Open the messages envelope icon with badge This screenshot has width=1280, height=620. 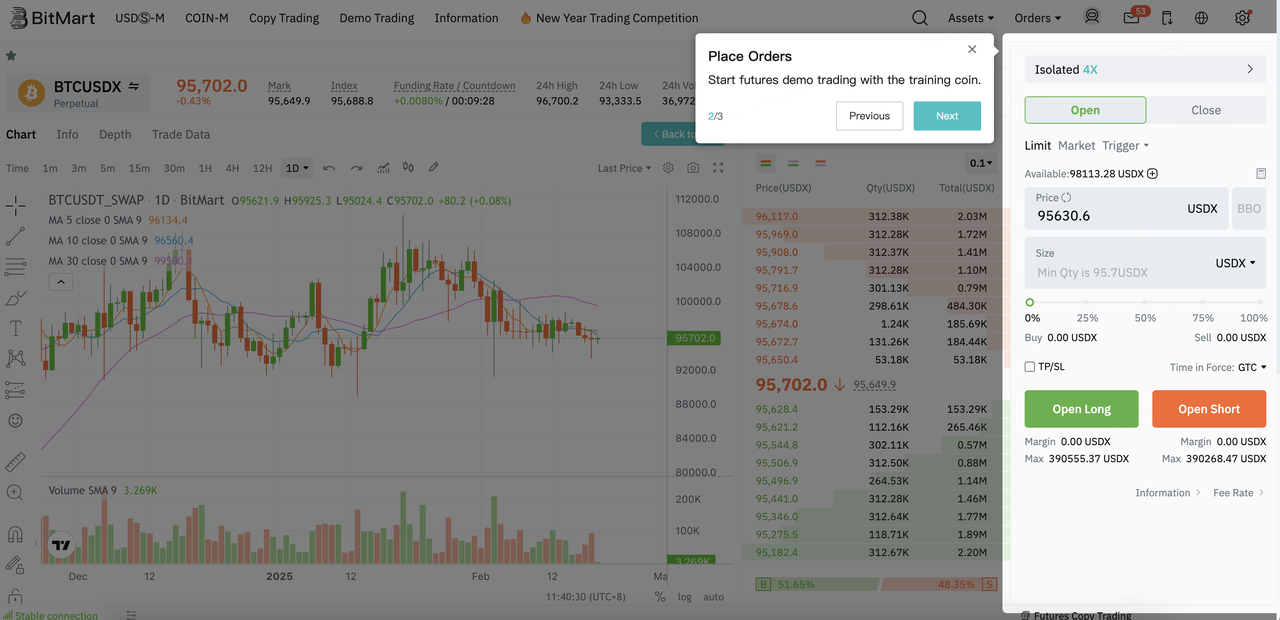coord(1131,18)
